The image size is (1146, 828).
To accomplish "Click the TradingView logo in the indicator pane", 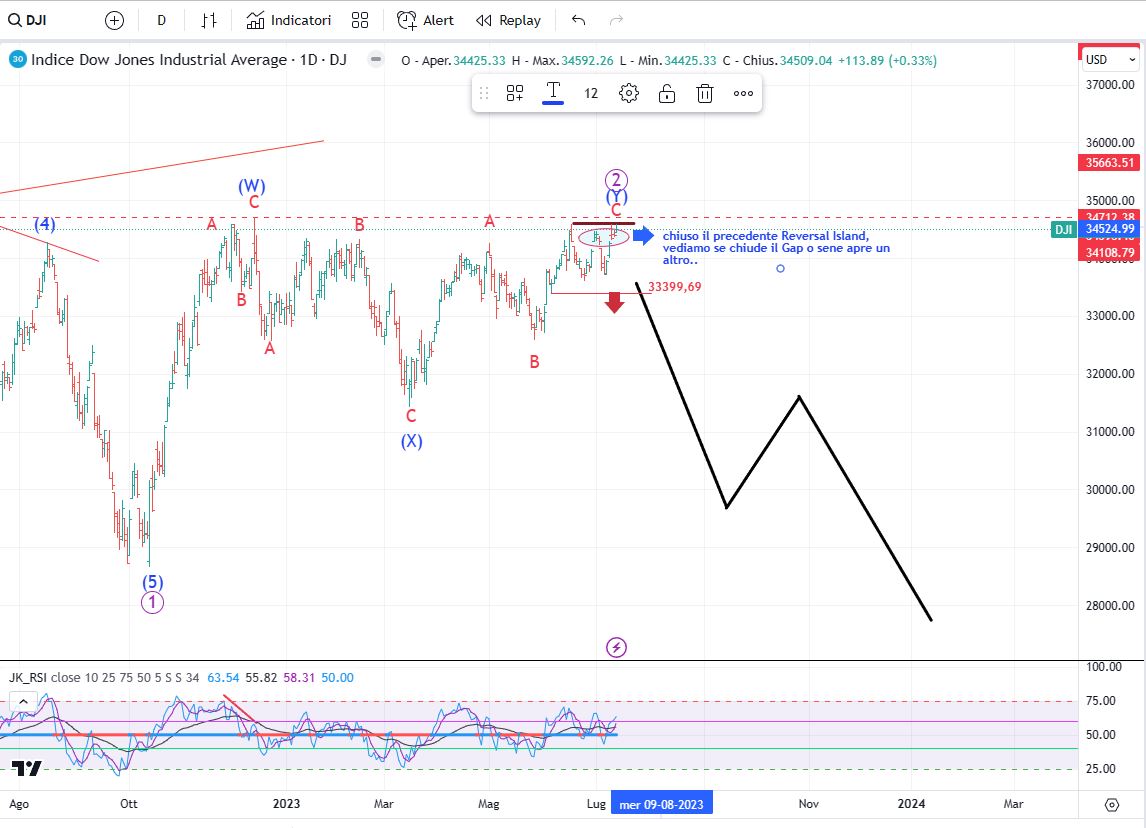I will [26, 768].
